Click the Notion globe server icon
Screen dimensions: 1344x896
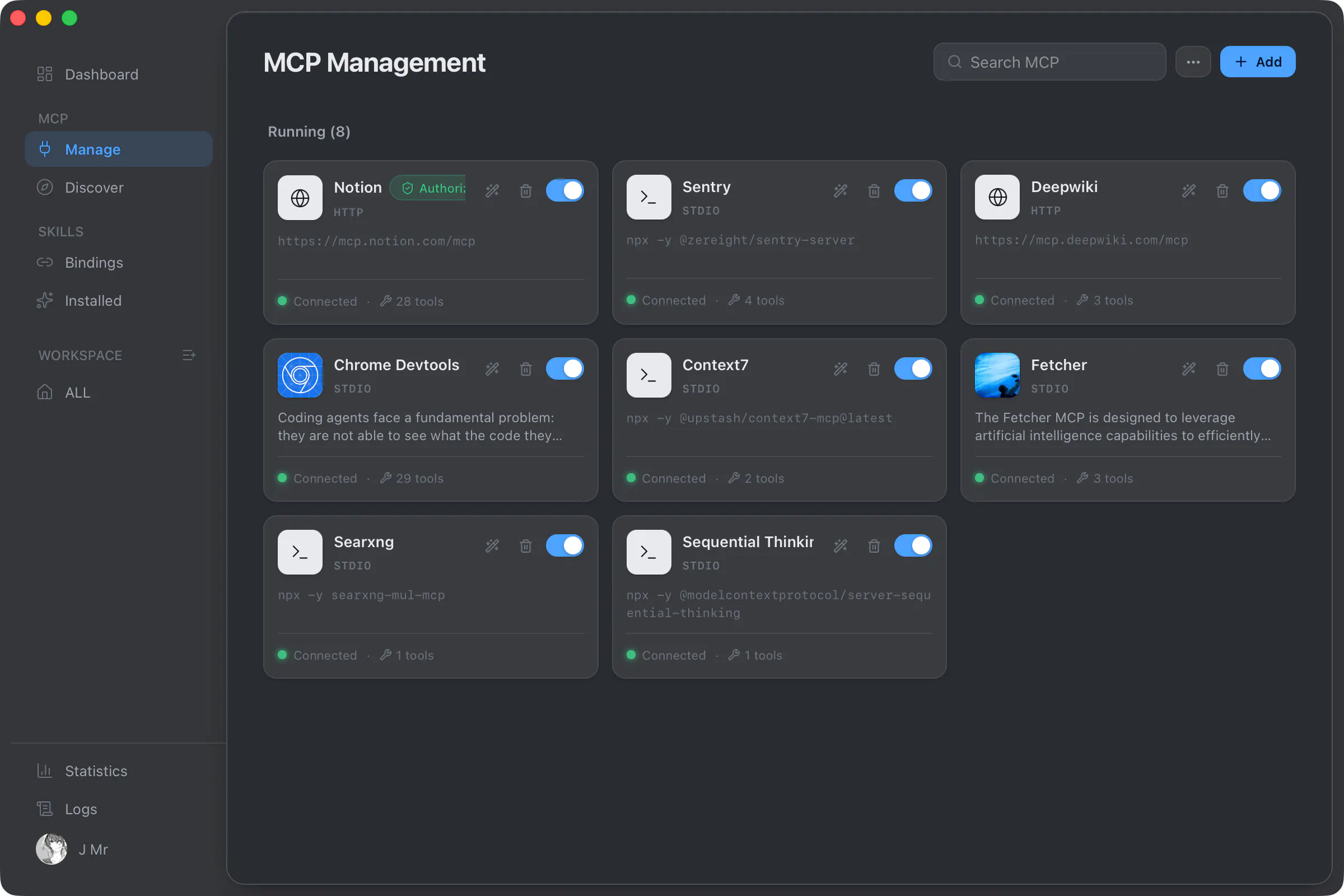300,198
